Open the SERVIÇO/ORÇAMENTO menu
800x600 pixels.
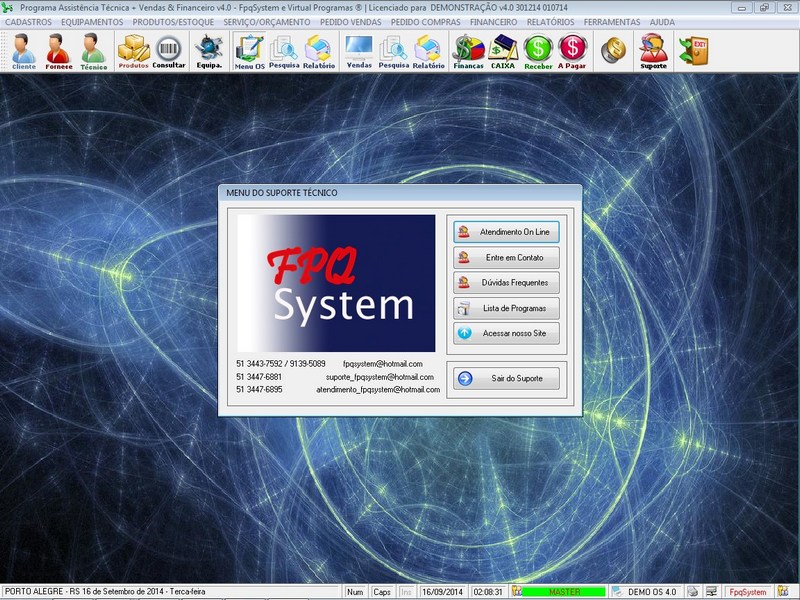[267, 22]
